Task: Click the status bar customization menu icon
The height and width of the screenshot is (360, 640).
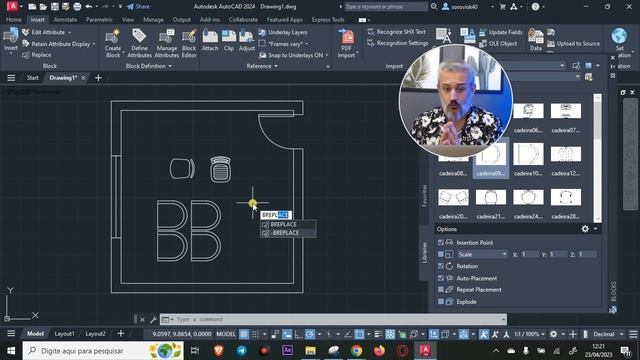Action: point(633,334)
